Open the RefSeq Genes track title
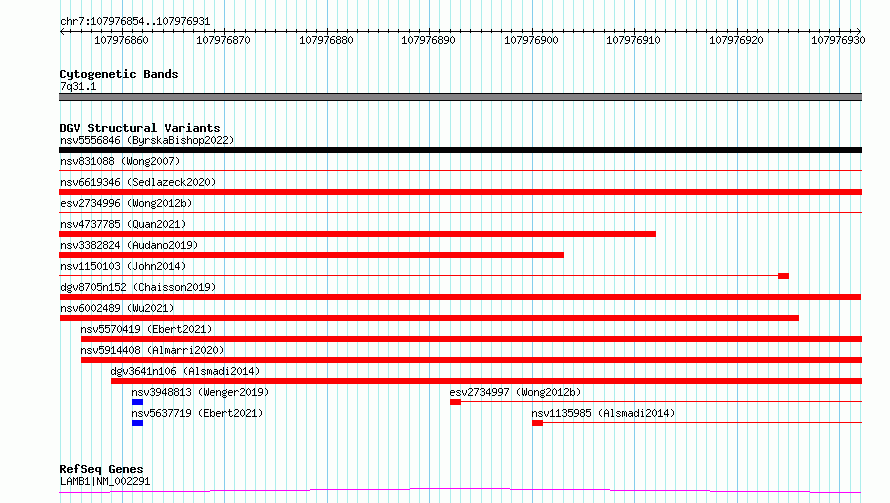Viewport: 890px width, 503px height. (x=101, y=469)
